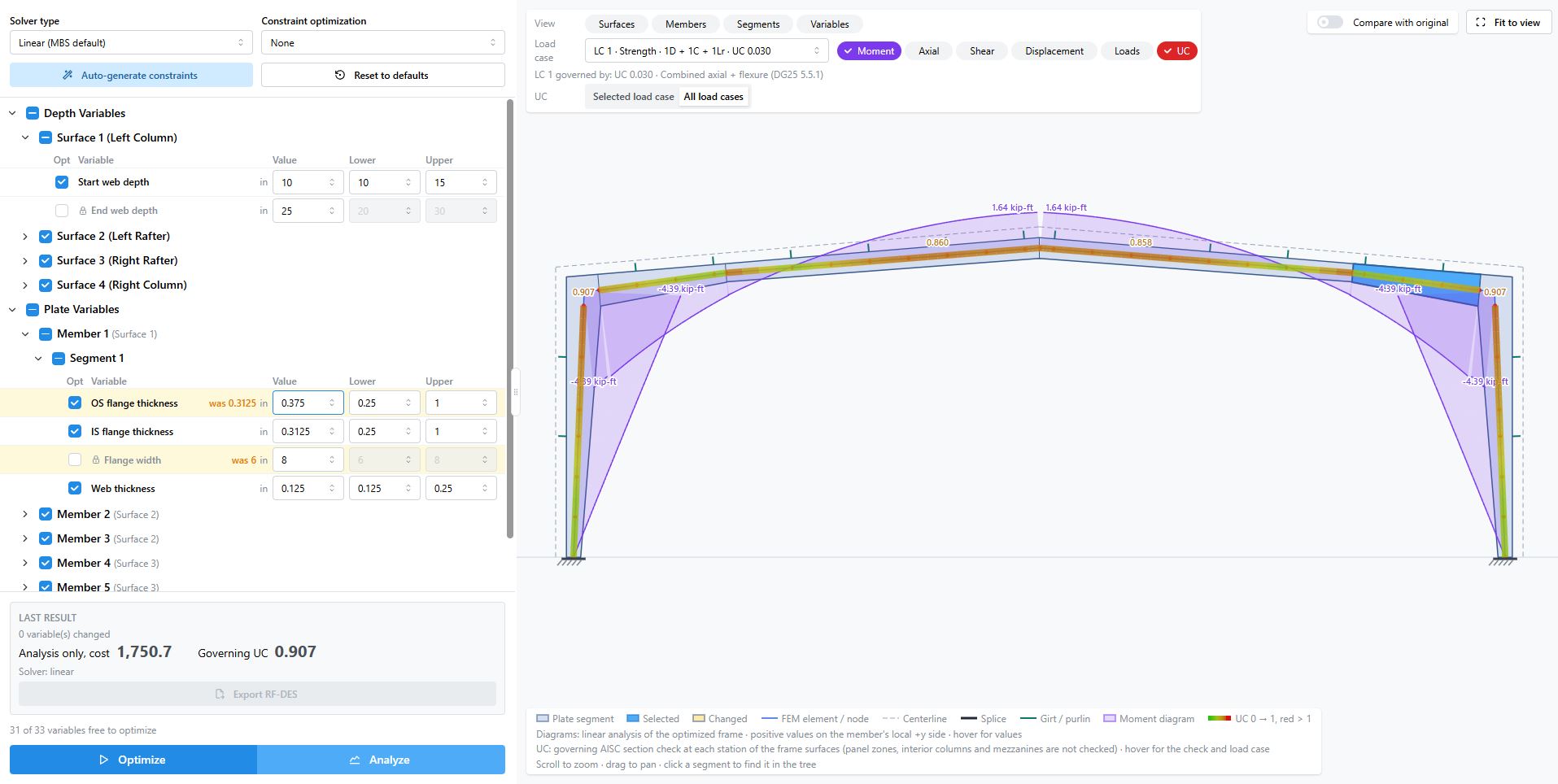
Task: Toggle Compare with original switch
Action: (x=1330, y=22)
